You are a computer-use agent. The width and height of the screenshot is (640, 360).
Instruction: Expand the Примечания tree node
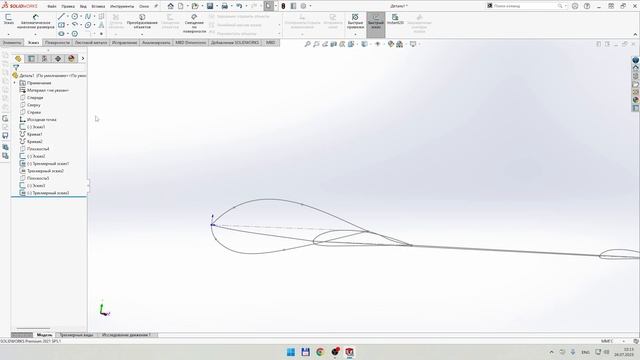(x=15, y=83)
